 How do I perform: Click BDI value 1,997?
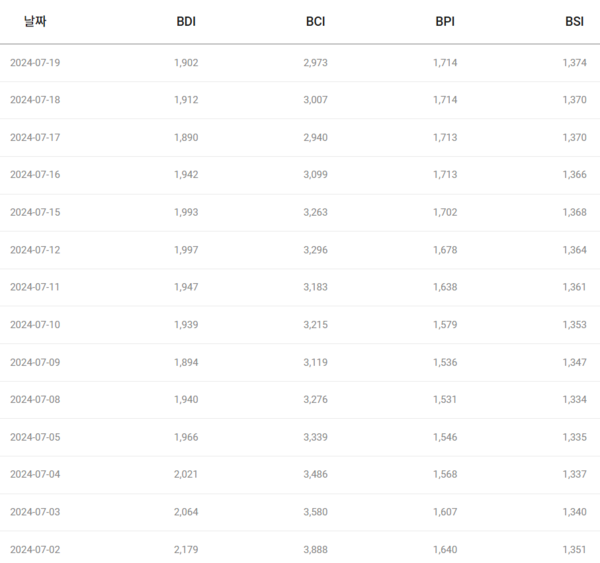[186, 250]
